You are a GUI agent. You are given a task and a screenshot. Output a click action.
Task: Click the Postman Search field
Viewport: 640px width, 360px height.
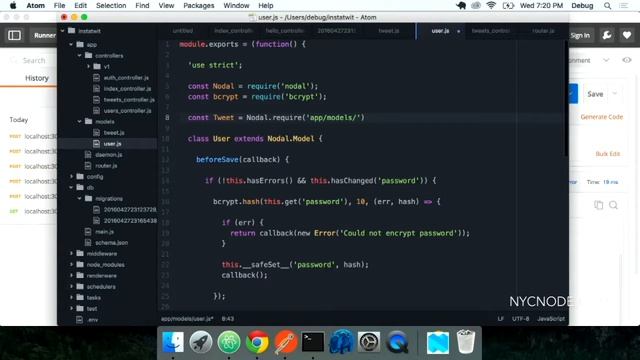pos(33,60)
